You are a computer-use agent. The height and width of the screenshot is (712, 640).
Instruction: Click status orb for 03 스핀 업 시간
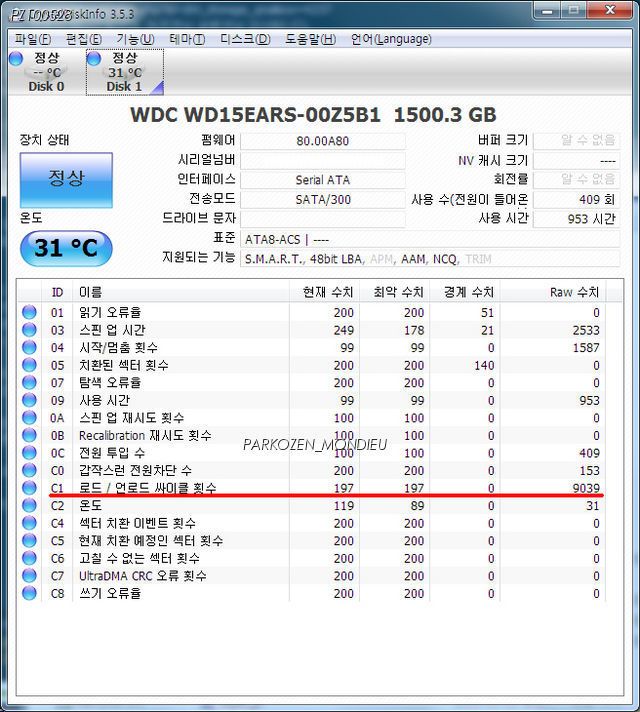click(x=29, y=330)
